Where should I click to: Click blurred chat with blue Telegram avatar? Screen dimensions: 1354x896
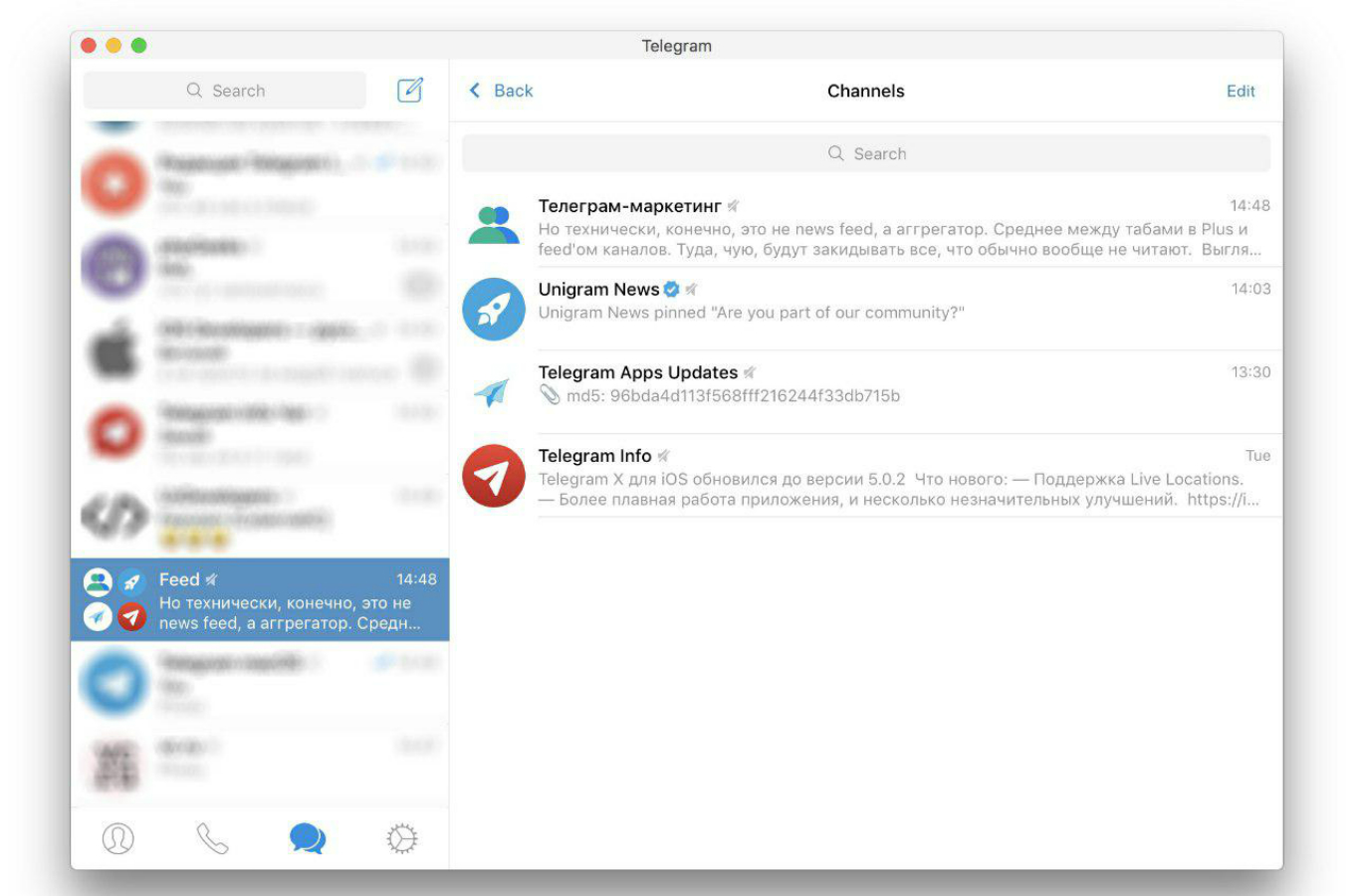point(260,683)
